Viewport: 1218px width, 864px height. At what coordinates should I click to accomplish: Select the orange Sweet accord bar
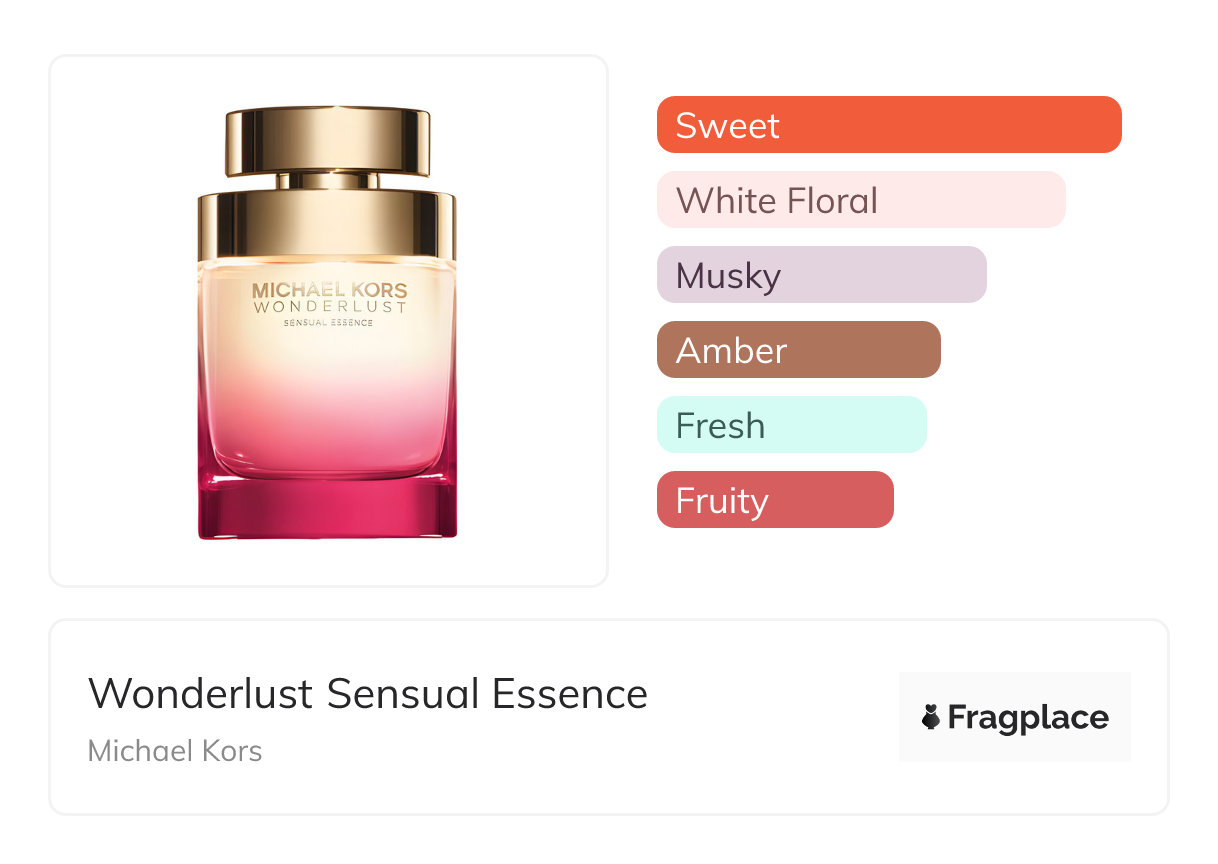(889, 125)
